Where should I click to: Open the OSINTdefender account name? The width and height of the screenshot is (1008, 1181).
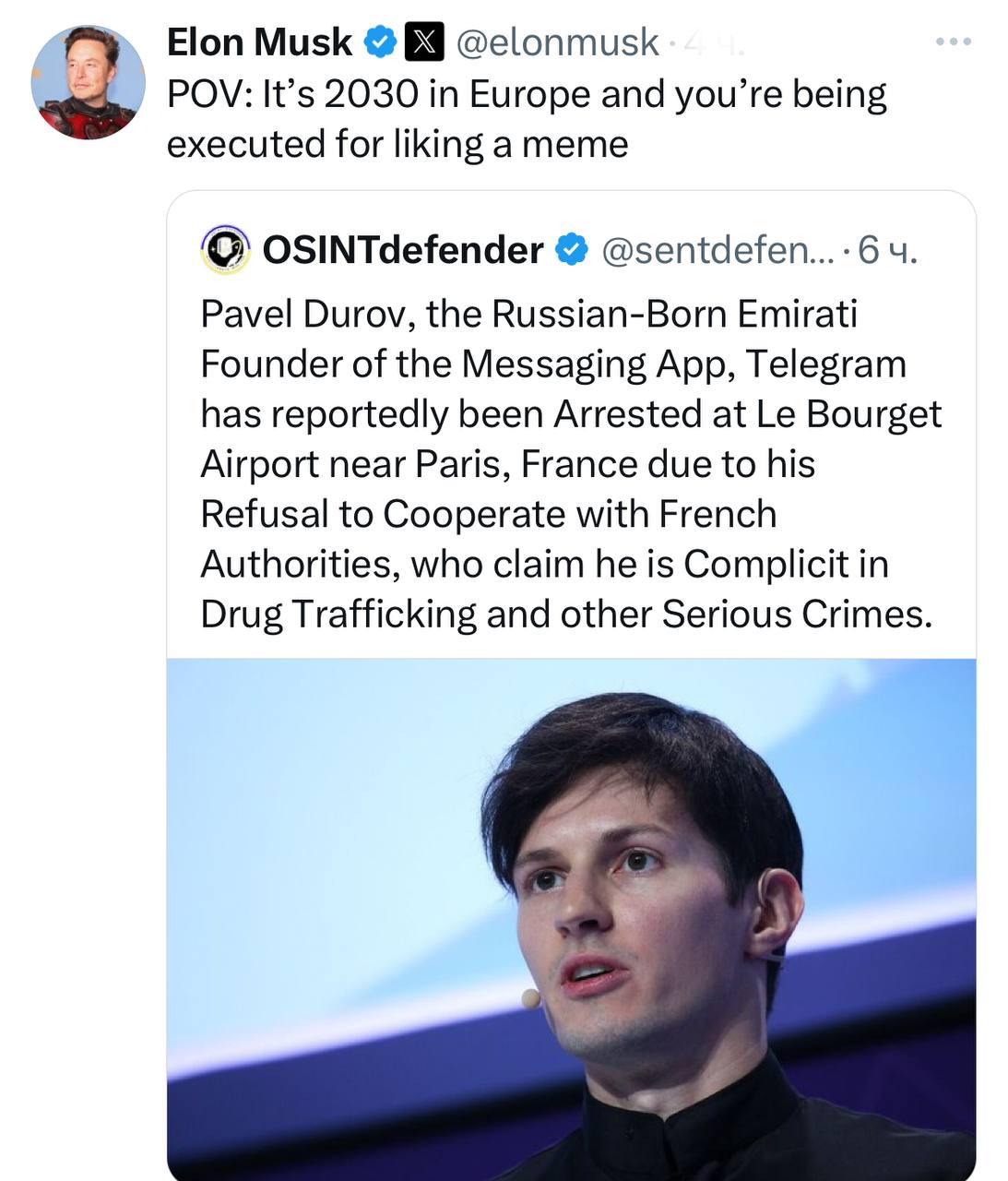point(403,250)
